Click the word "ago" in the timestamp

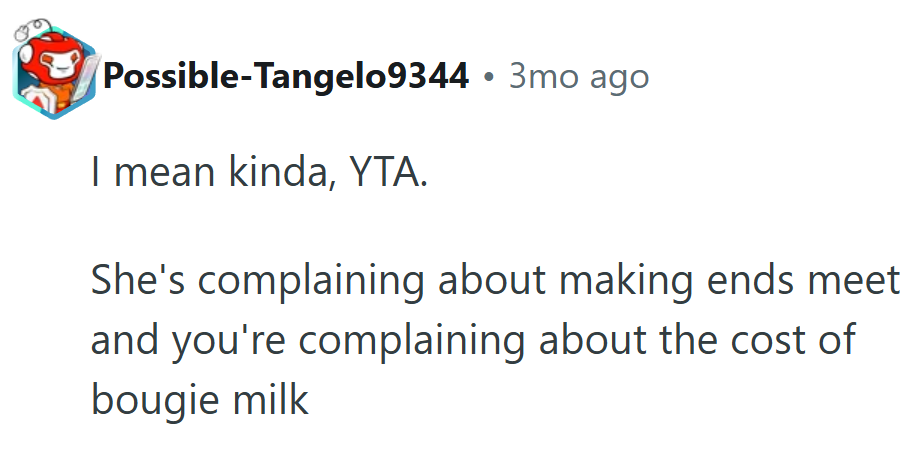coord(617,77)
